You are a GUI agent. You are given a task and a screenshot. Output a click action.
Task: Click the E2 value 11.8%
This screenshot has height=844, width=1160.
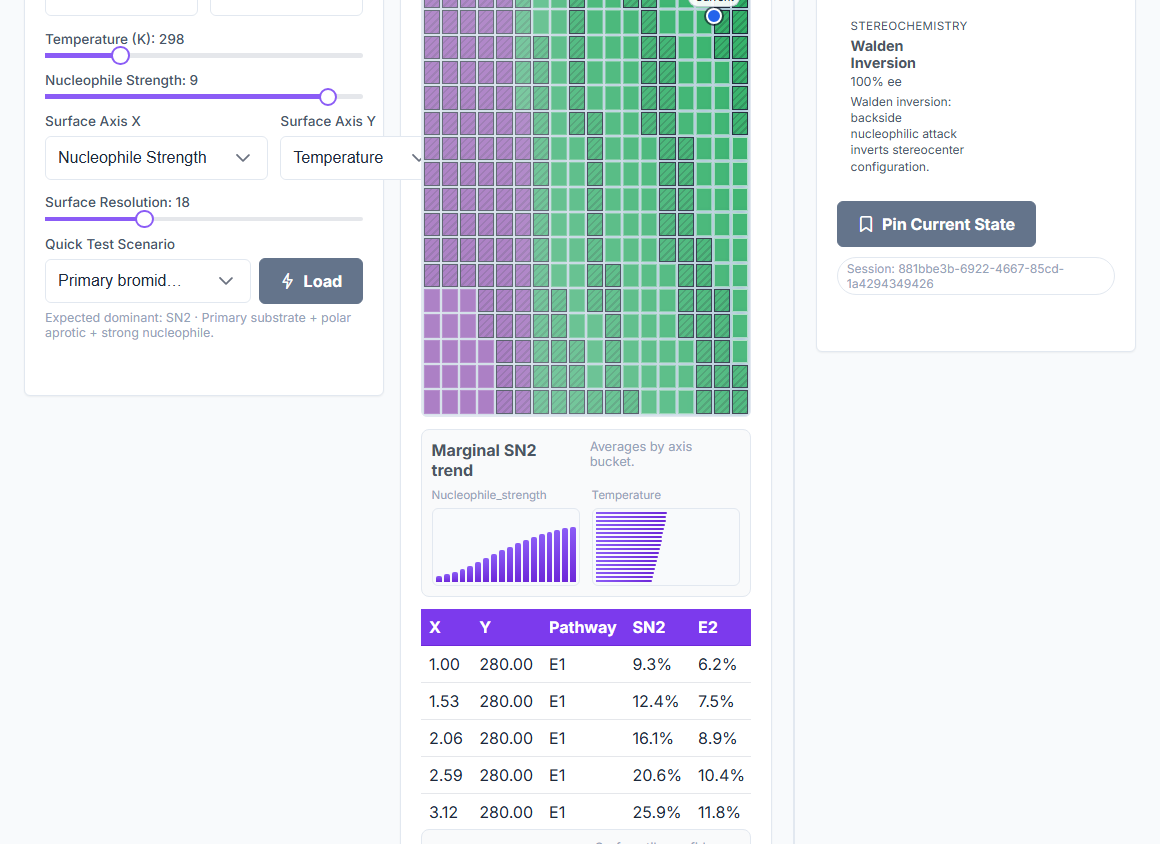(719, 812)
